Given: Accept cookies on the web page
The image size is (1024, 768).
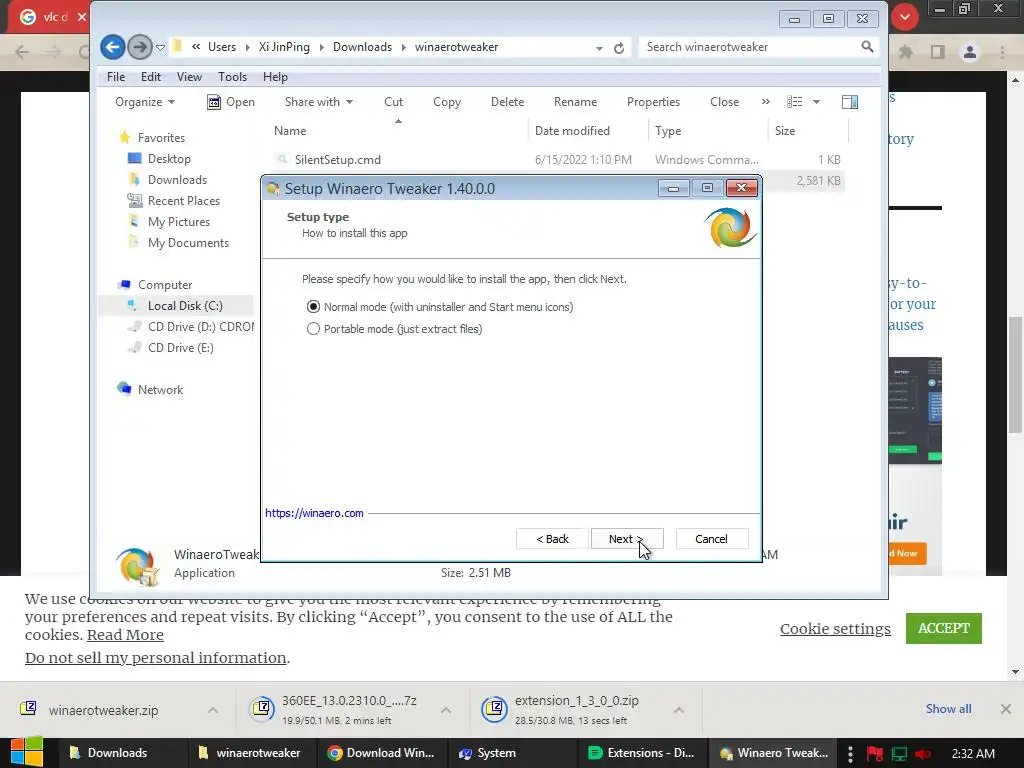Looking at the screenshot, I should click(x=944, y=628).
